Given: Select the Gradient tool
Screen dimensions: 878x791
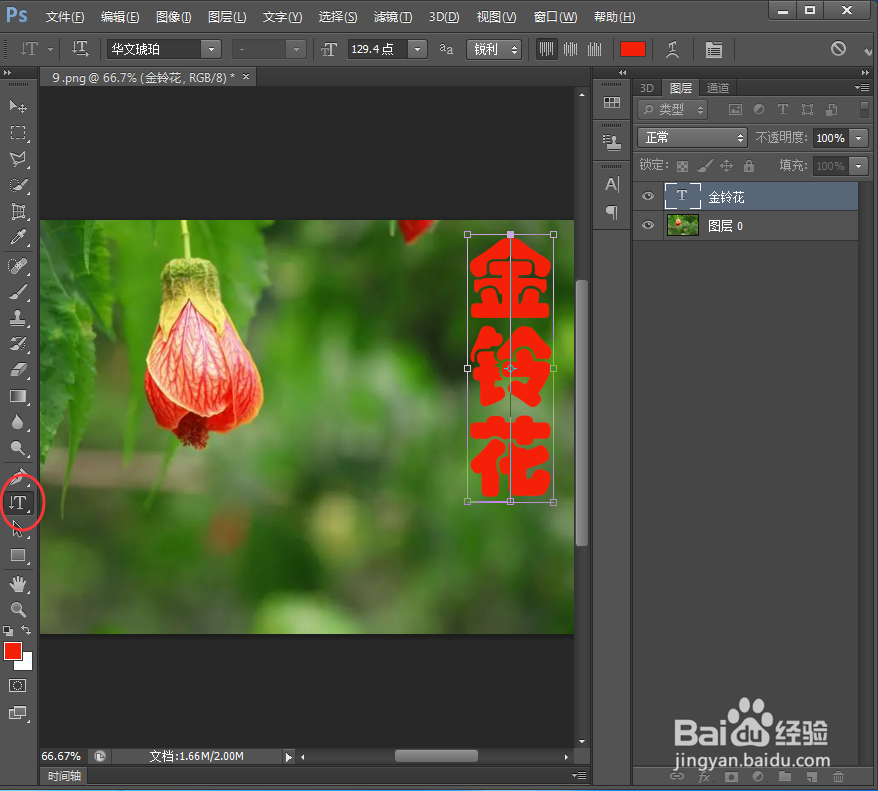Looking at the screenshot, I should pos(18,396).
